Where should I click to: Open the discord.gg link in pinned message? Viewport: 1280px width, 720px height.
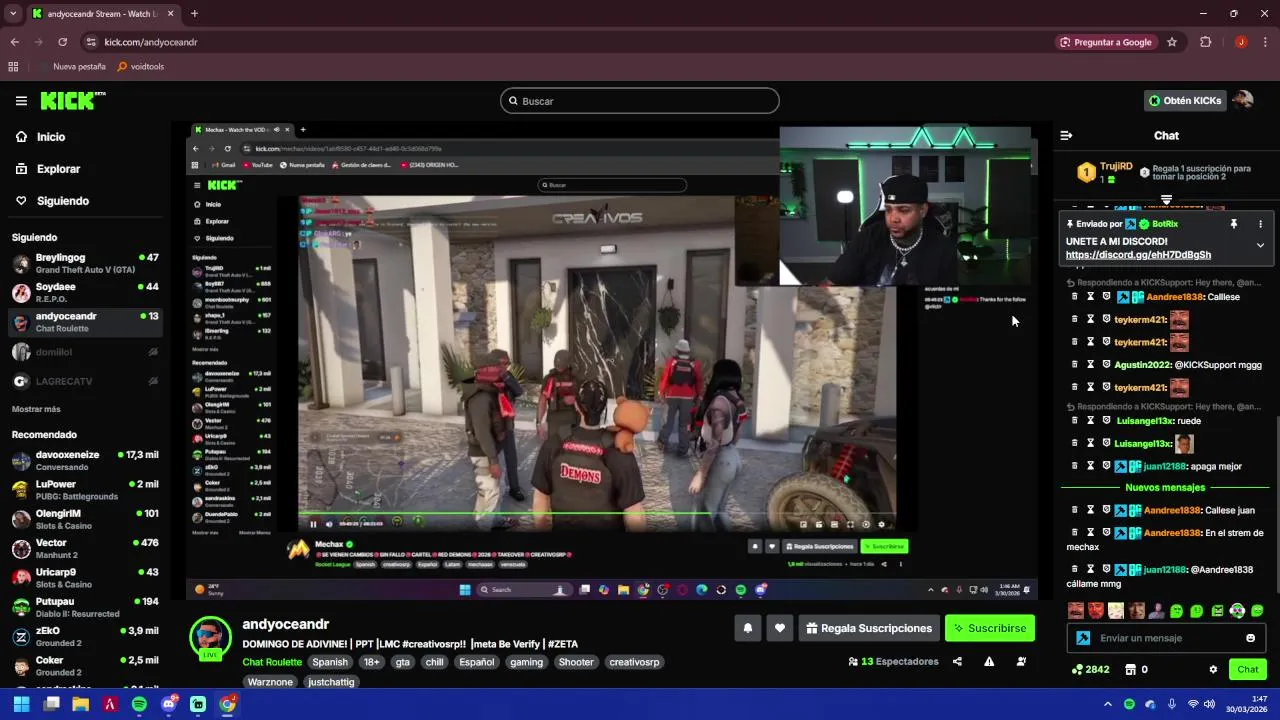[1138, 255]
